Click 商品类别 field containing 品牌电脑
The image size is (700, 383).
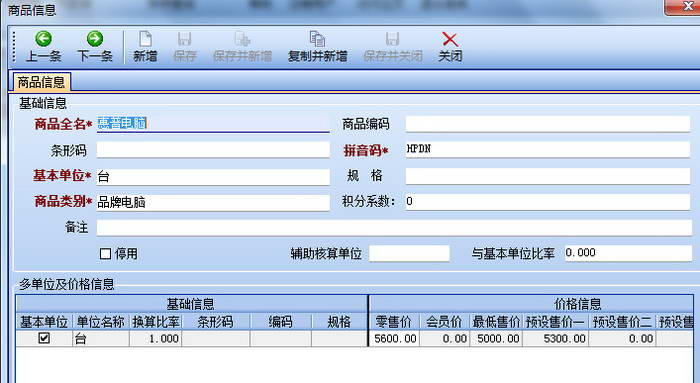pyautogui.click(x=213, y=202)
